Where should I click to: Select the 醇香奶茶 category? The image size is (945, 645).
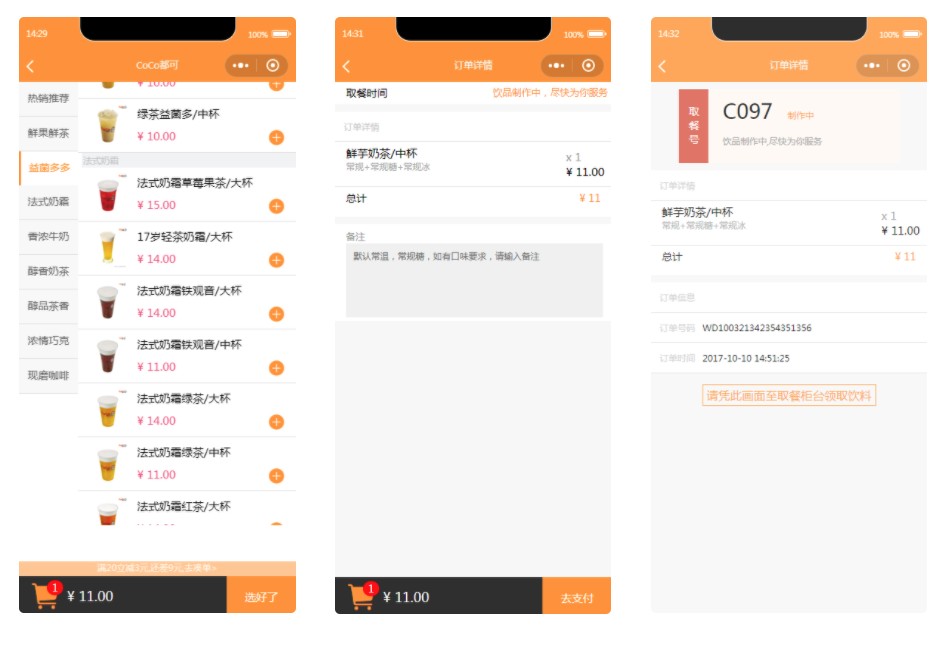pyautogui.click(x=48, y=271)
